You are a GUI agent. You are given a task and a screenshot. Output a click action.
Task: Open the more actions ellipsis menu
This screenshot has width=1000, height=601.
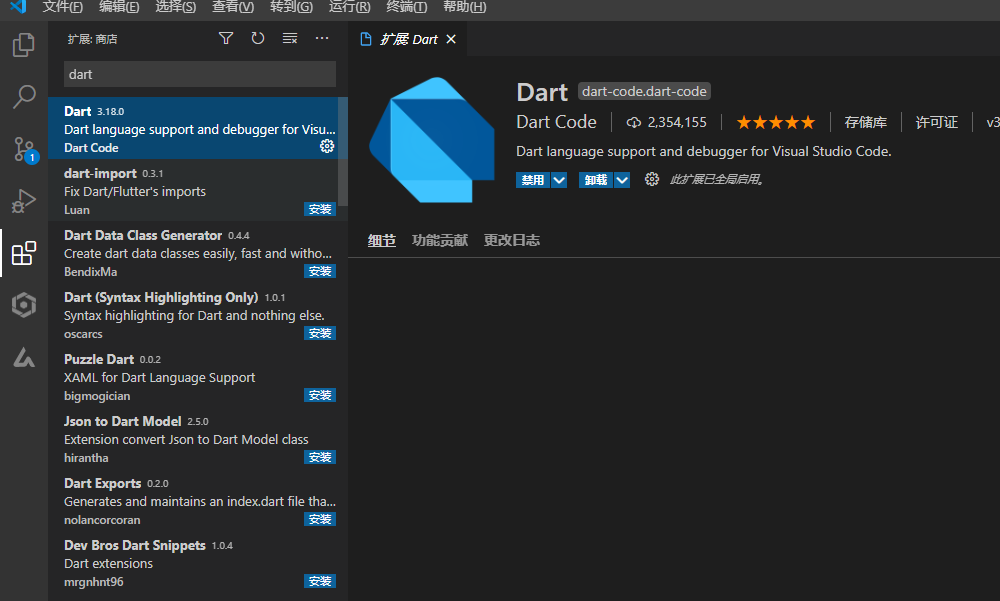[322, 38]
